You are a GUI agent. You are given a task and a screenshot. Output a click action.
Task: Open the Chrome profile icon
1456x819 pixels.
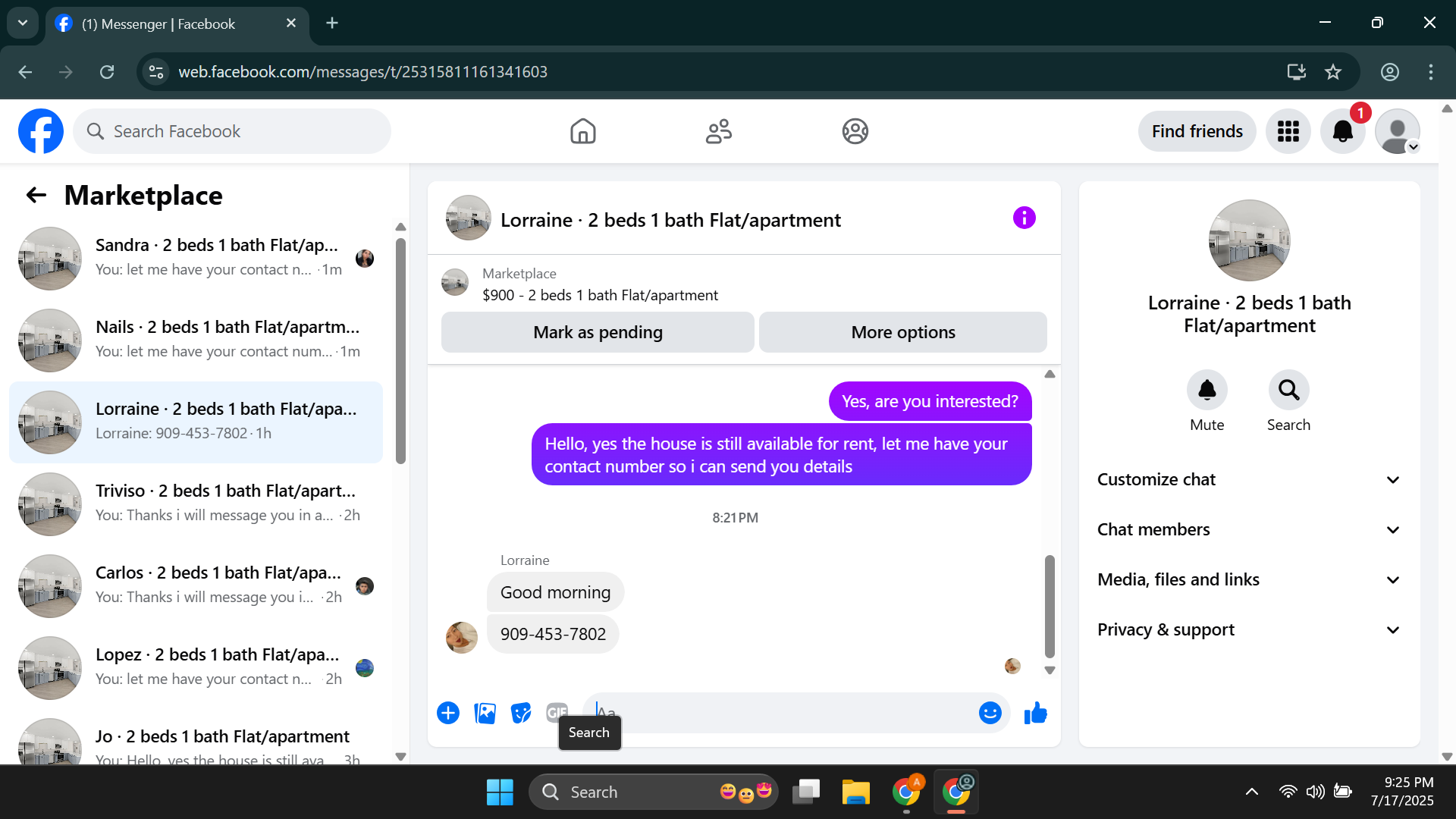(x=1390, y=72)
